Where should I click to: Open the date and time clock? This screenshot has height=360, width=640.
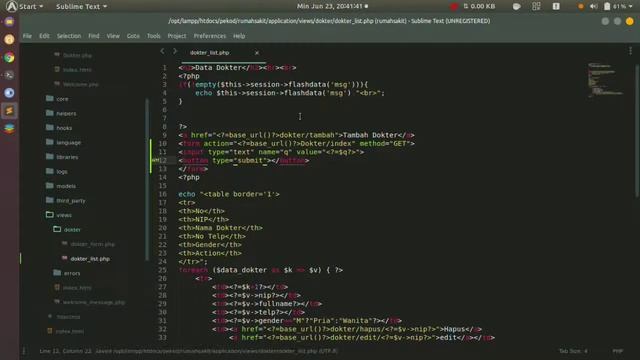pyautogui.click(x=332, y=6)
